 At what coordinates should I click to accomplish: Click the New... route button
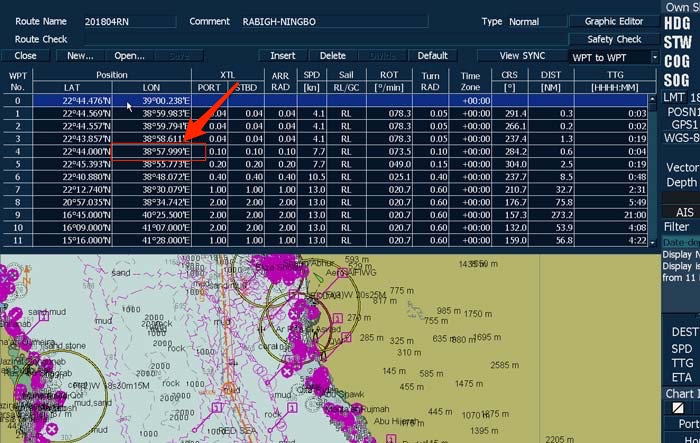click(x=80, y=56)
